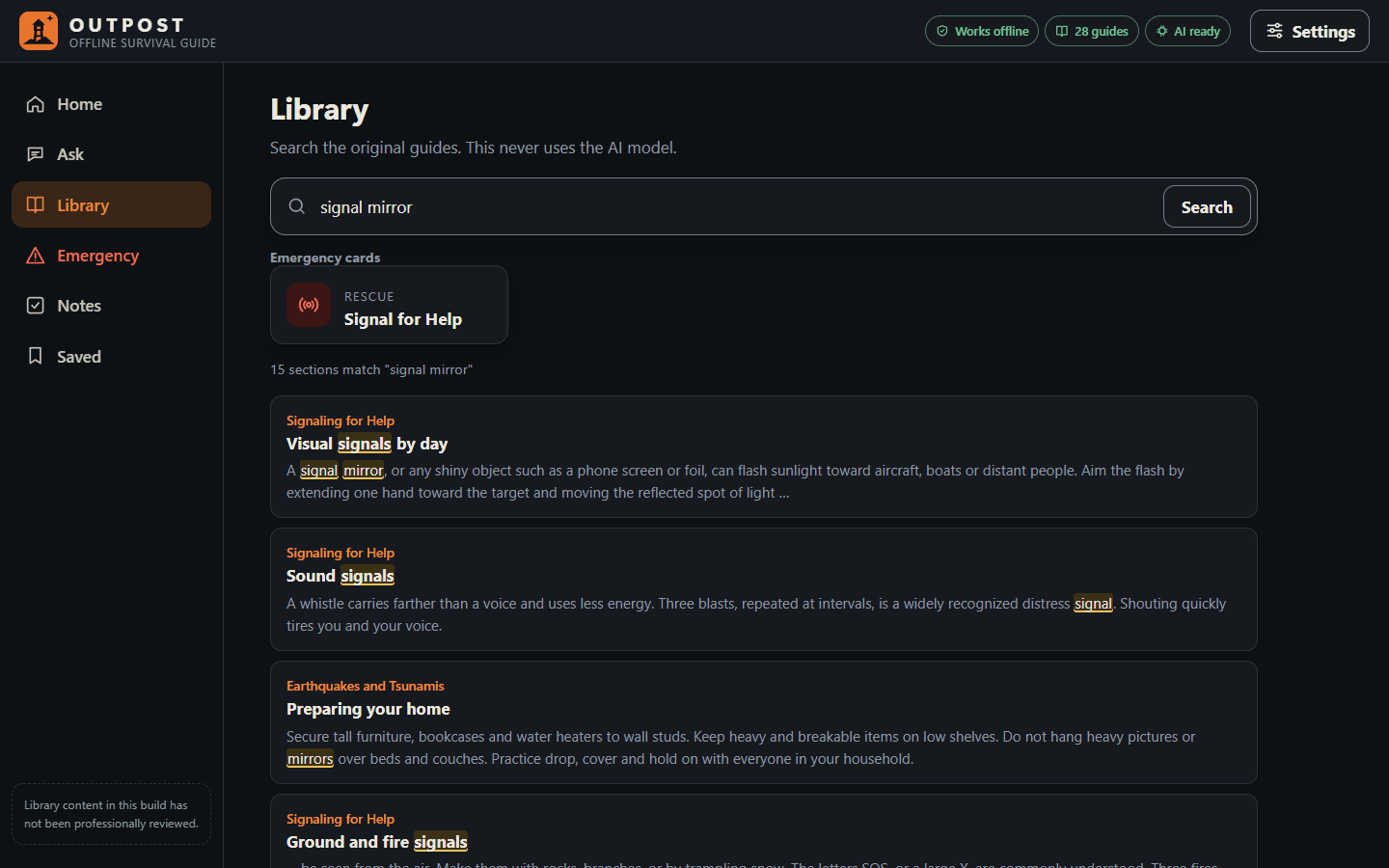This screenshot has height=868, width=1389.
Task: Click OFFLINE SURVIVAL GUIDE tagline
Action: click(x=143, y=43)
